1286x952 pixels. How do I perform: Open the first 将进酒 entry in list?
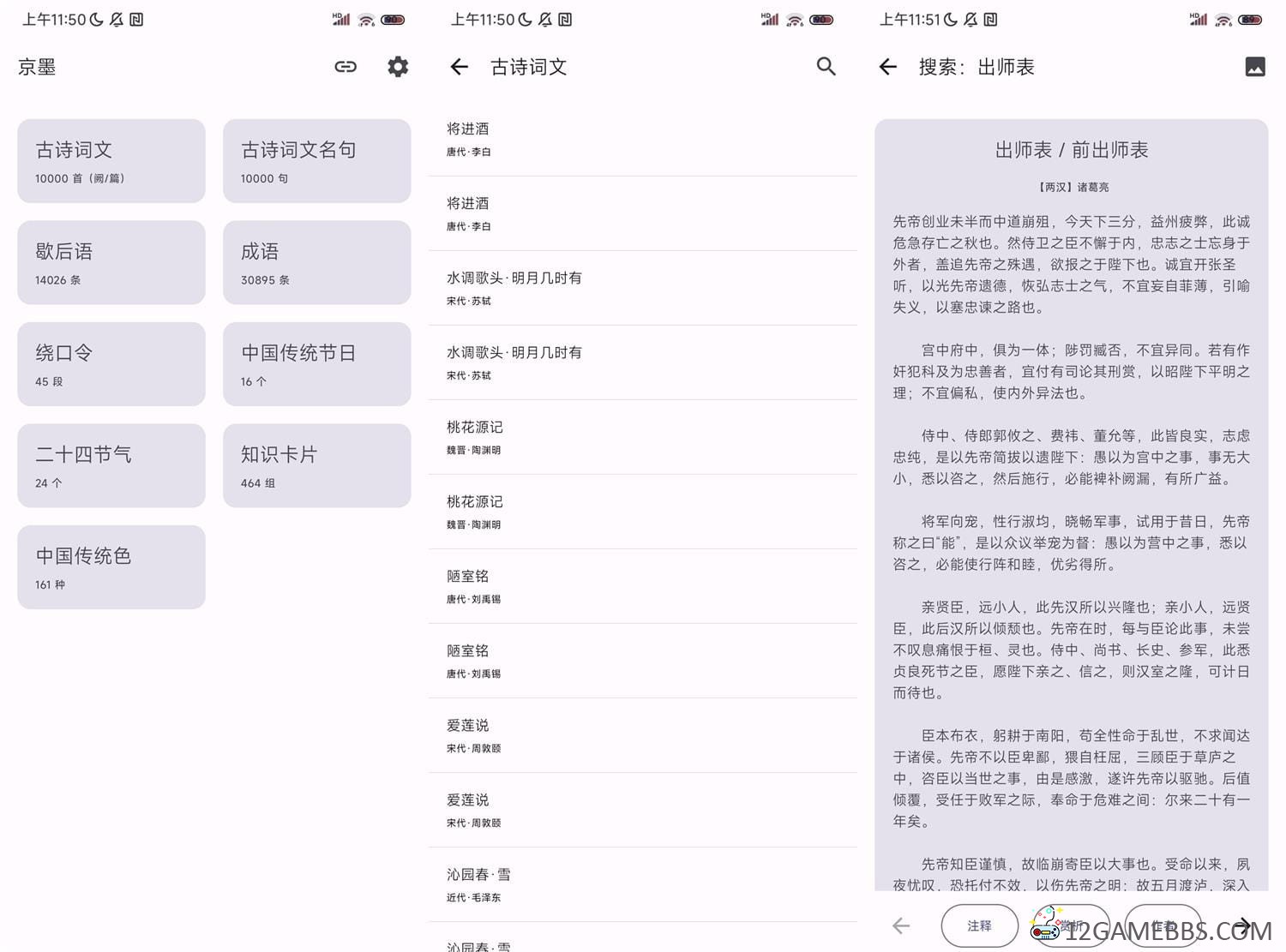pos(643,139)
